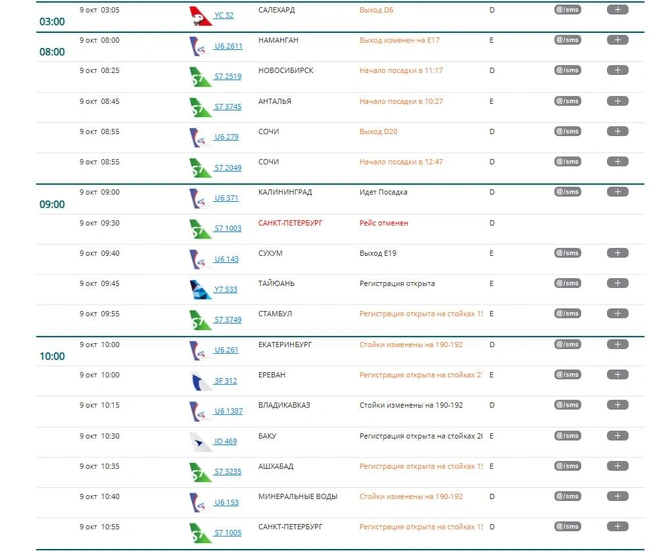Expand Екатеринбург flight details with plus

pos(618,344)
